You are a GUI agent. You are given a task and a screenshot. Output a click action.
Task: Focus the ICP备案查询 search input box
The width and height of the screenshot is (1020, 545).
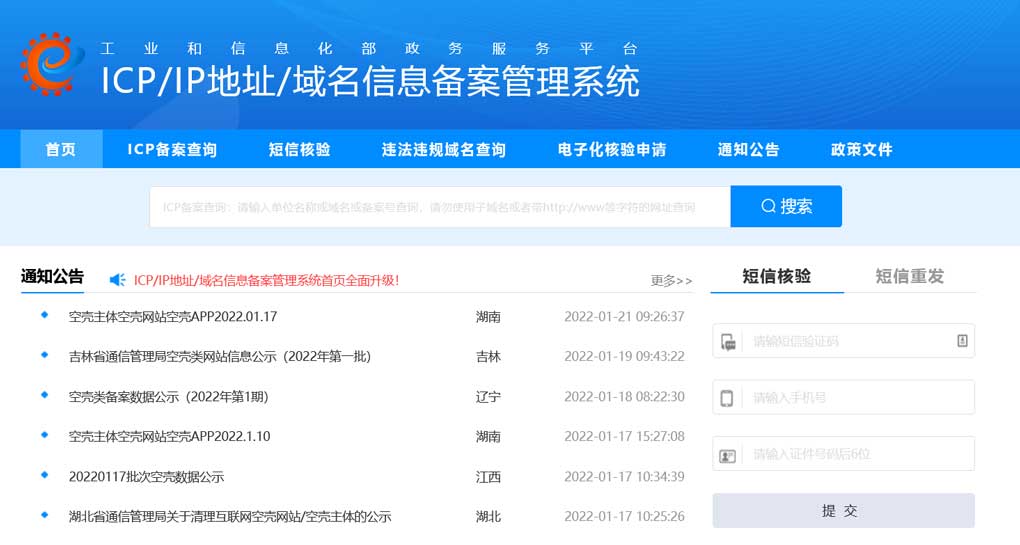point(440,207)
